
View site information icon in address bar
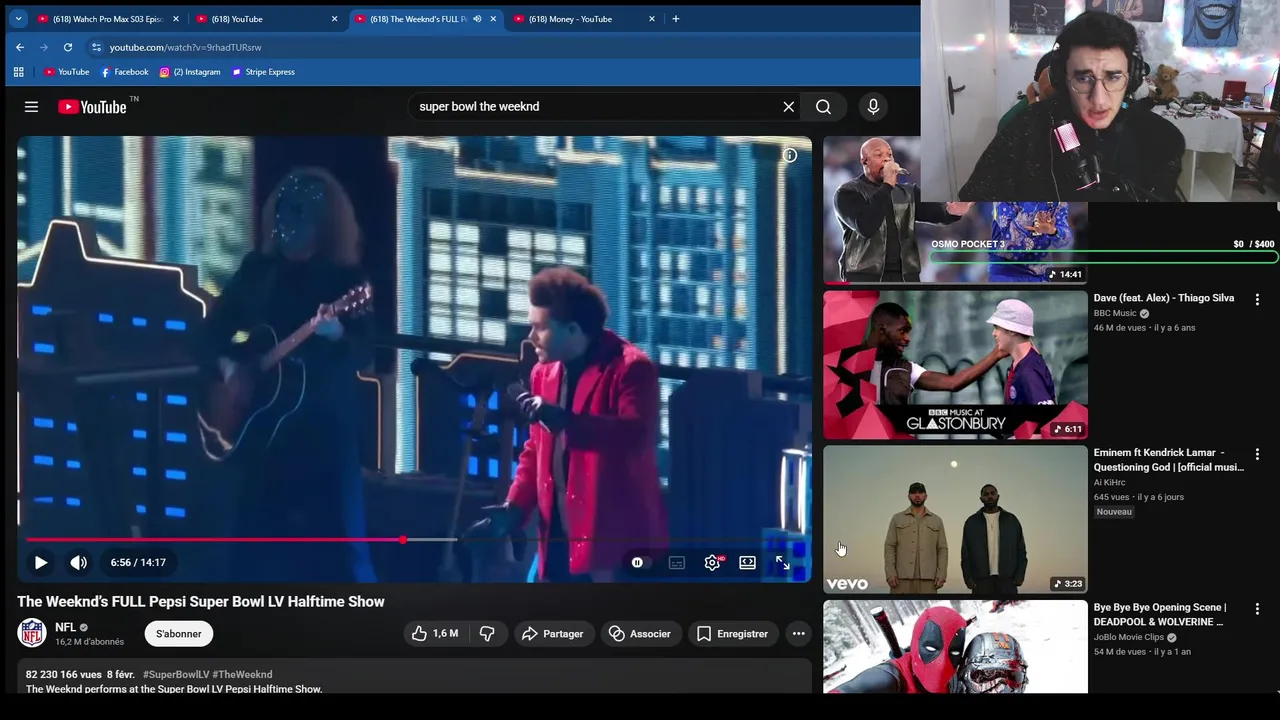pyautogui.click(x=96, y=47)
